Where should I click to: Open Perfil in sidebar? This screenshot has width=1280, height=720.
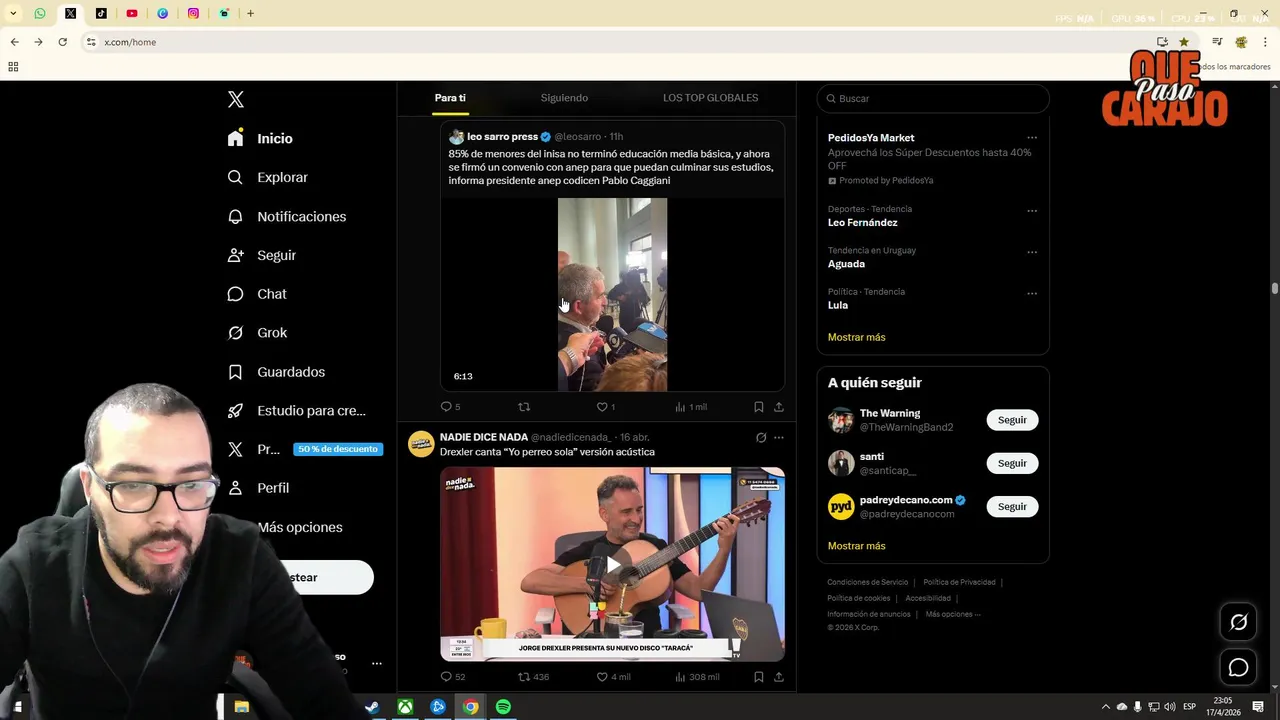258,488
